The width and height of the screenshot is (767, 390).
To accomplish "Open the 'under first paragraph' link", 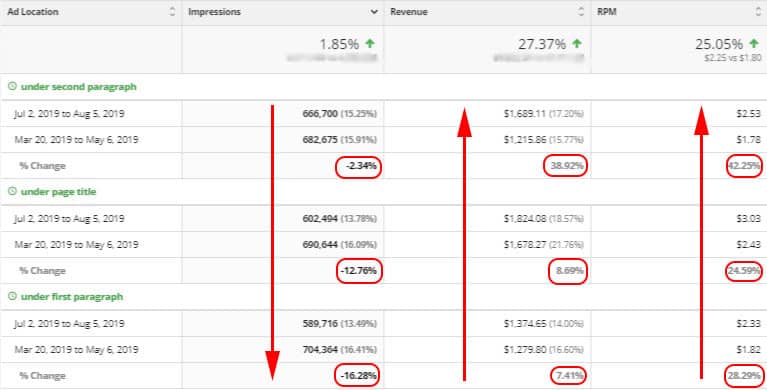I will pos(71,297).
